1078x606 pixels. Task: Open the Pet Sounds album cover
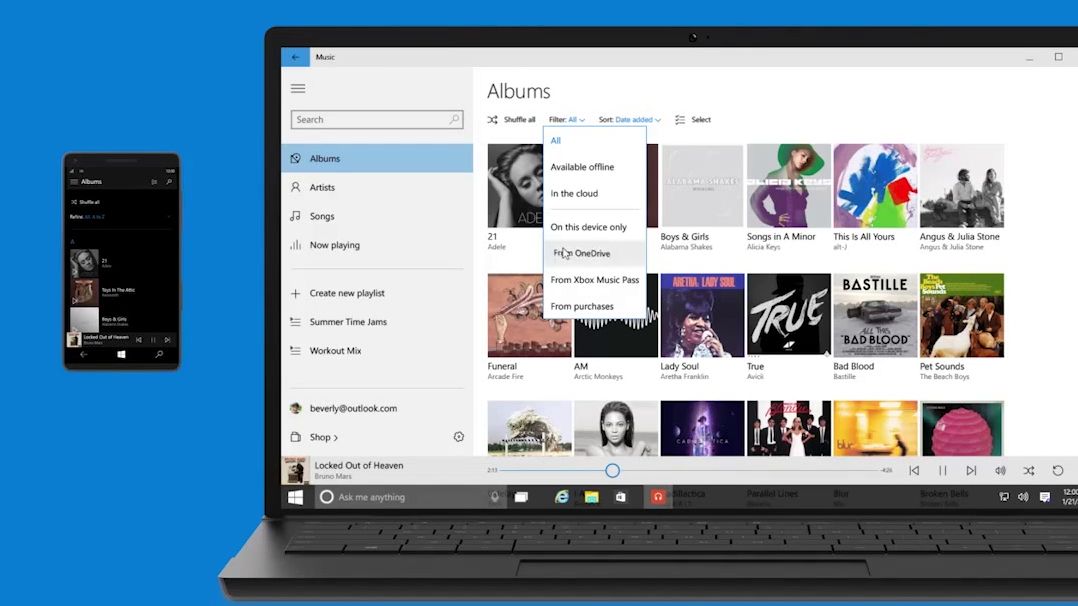tap(962, 315)
